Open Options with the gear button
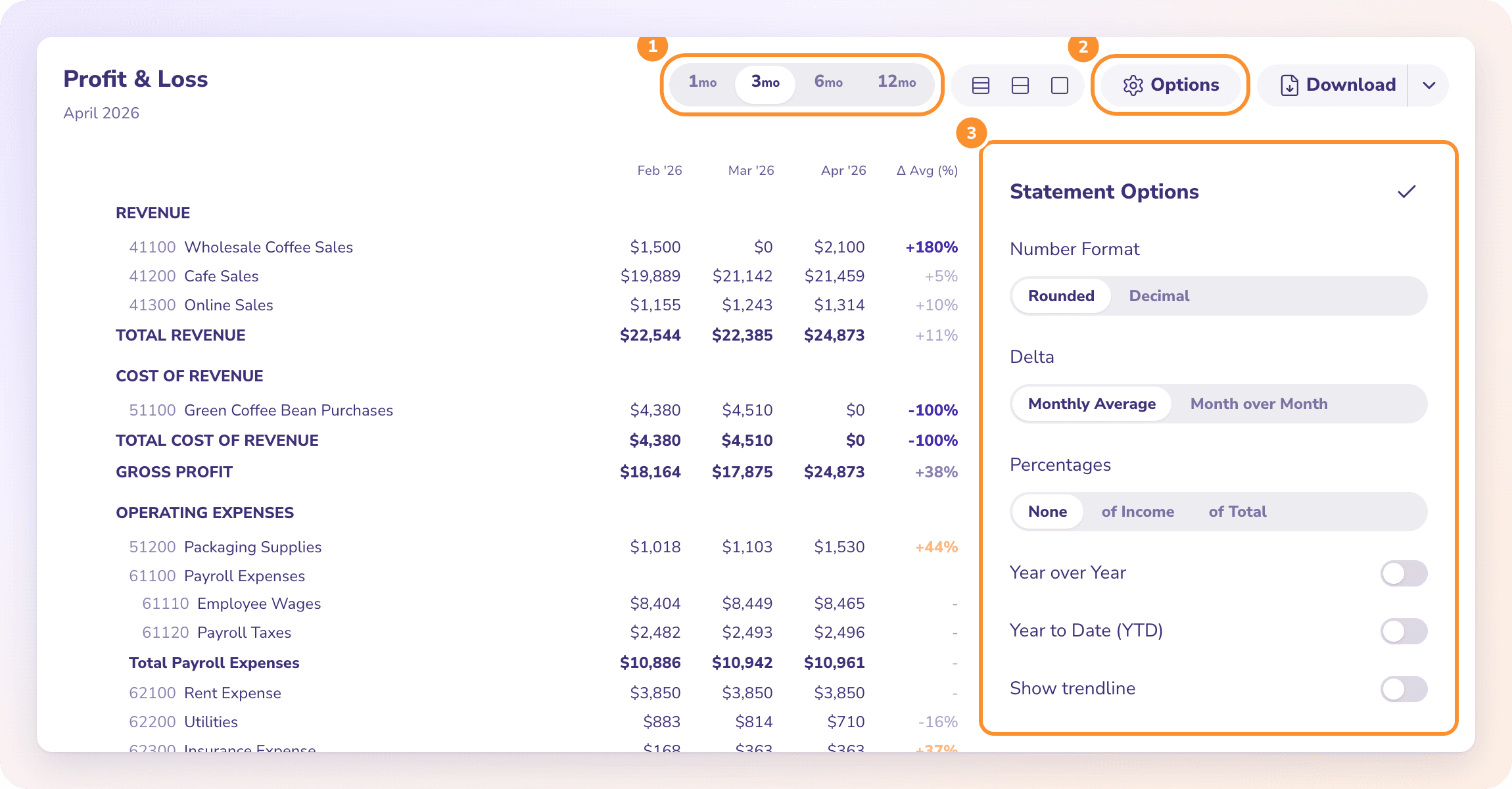The image size is (1512, 789). (x=1171, y=85)
